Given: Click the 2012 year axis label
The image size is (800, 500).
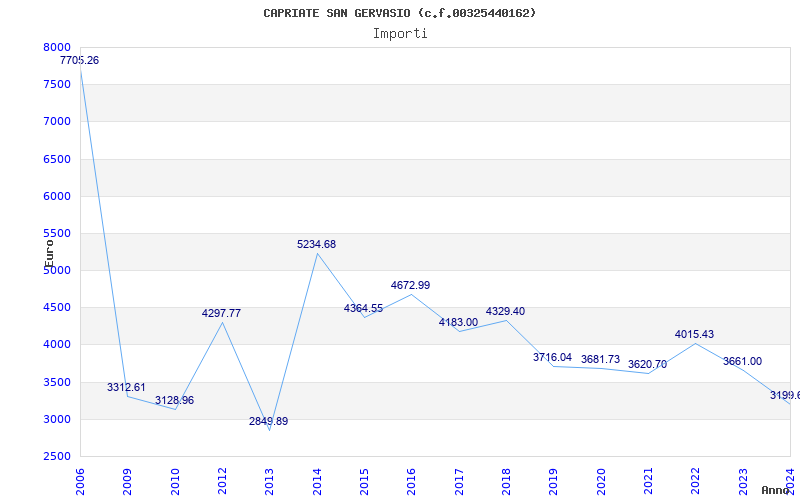Looking at the screenshot, I should click(222, 482).
